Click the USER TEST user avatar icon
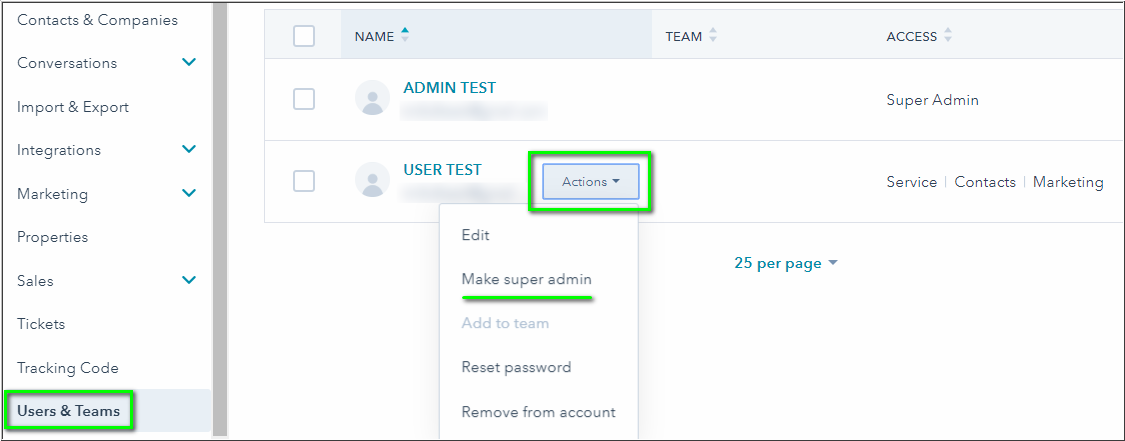1125x441 pixels. point(372,180)
